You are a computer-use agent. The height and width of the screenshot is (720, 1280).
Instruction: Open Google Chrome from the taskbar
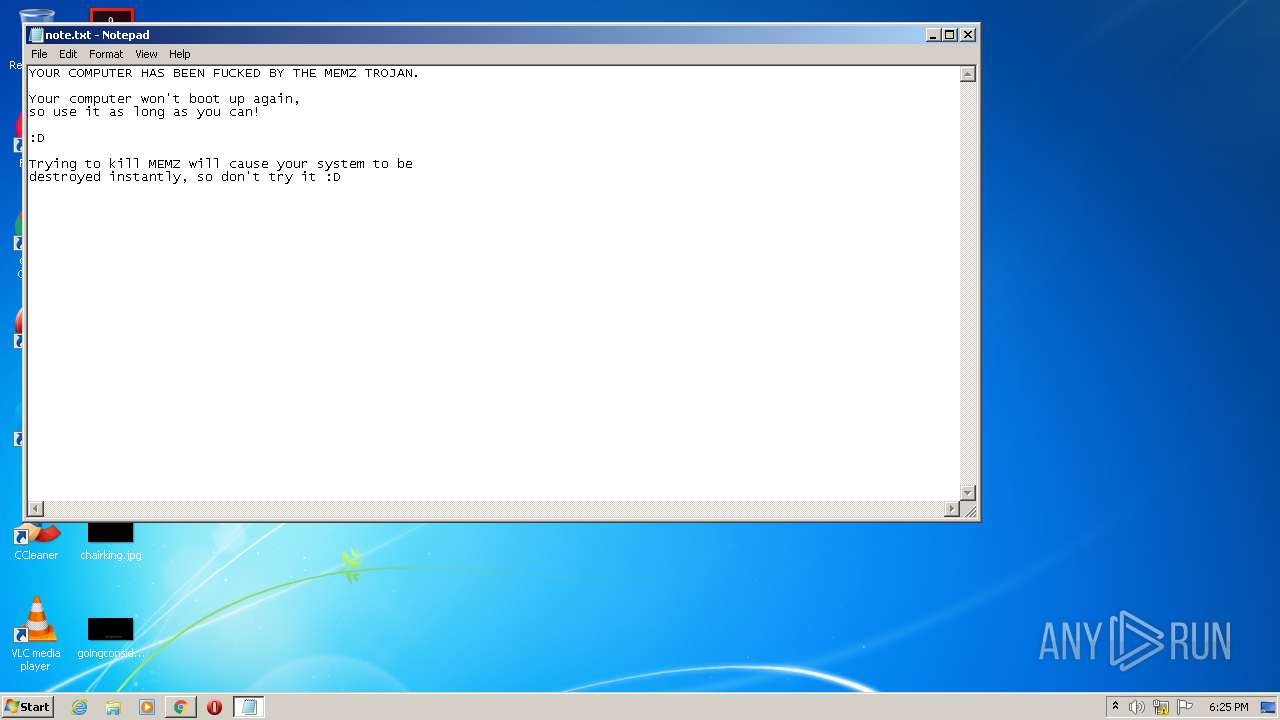coord(180,707)
